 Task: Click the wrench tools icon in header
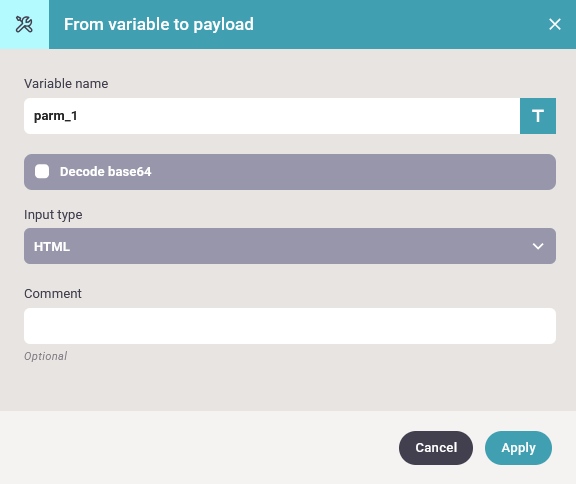(24, 25)
